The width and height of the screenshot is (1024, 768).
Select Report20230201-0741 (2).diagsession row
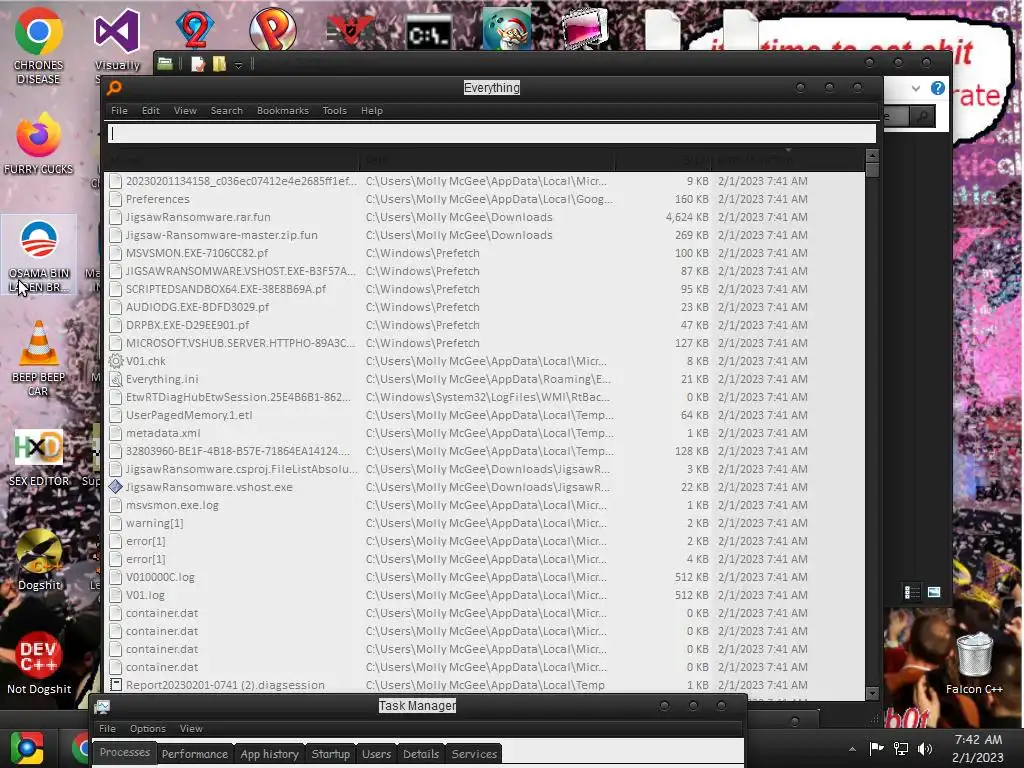click(x=485, y=685)
